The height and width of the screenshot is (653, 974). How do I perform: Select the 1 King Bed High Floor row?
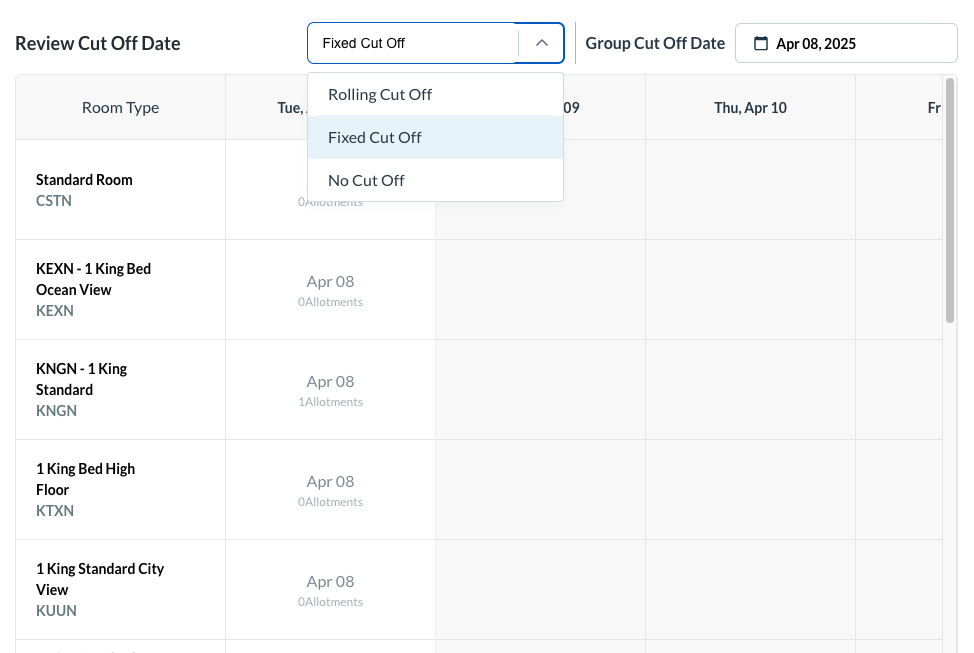pos(85,489)
